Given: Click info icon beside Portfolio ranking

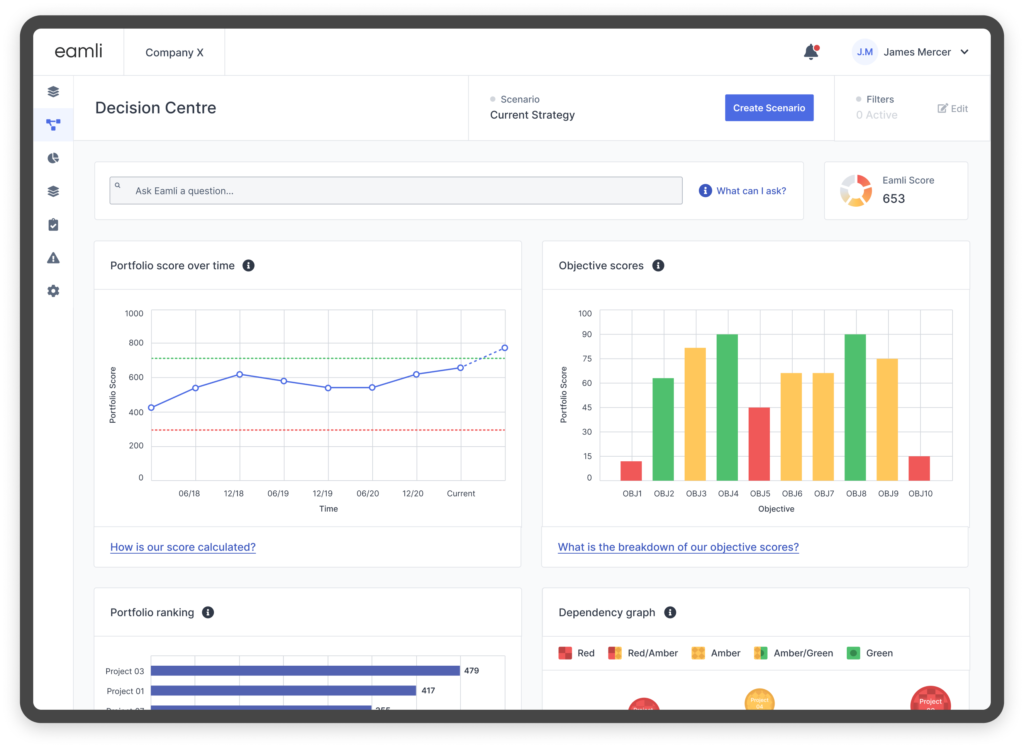Looking at the screenshot, I should (208, 612).
